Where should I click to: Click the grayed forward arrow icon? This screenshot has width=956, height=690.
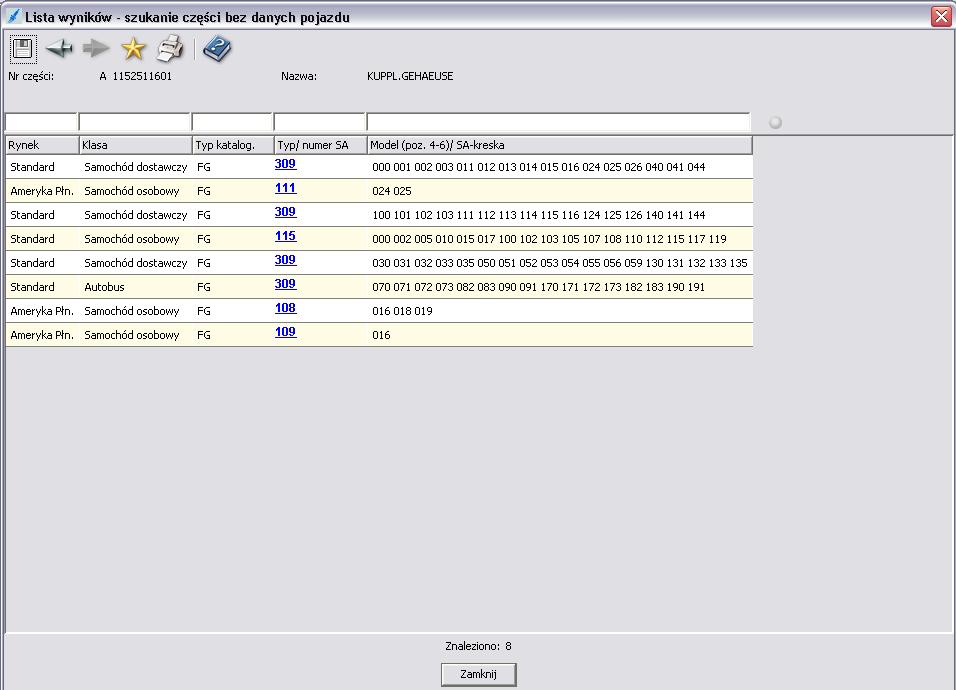tap(96, 48)
